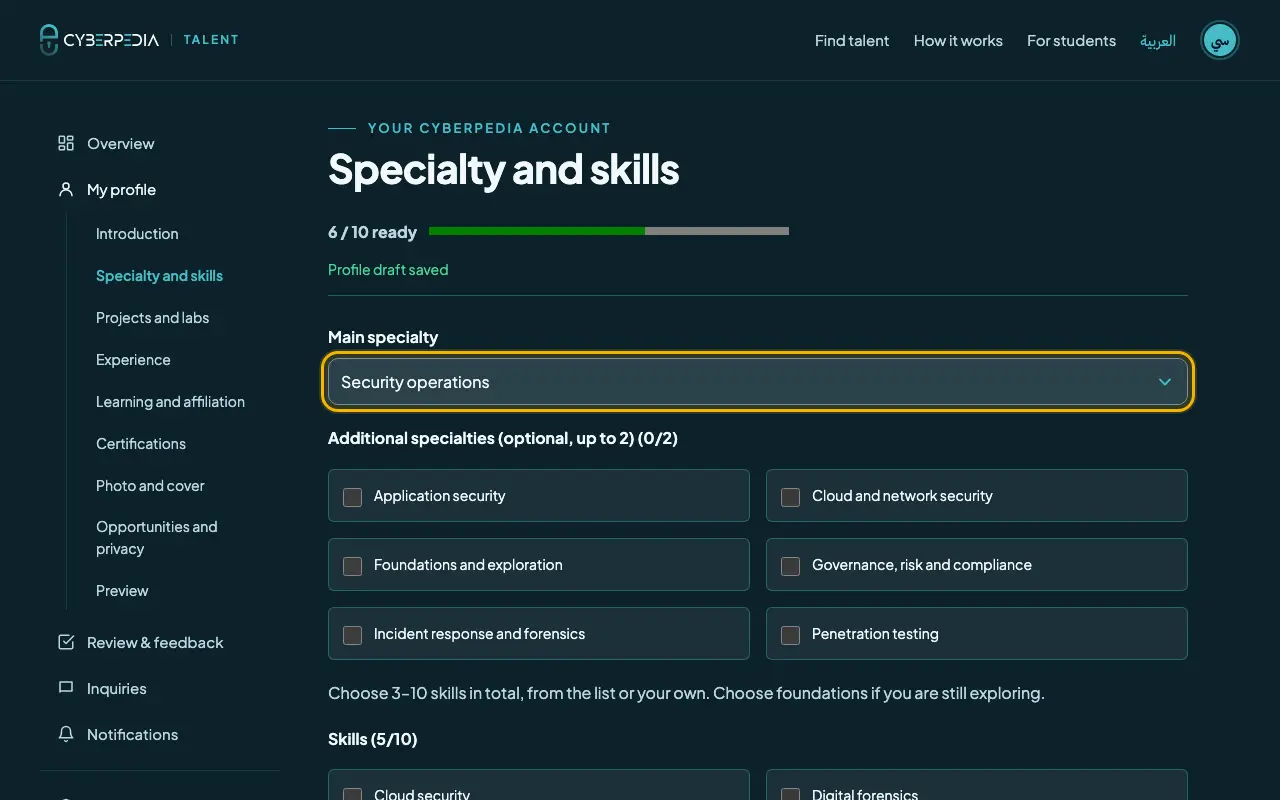Open the user avatar menu
The image size is (1280, 800).
coord(1219,40)
